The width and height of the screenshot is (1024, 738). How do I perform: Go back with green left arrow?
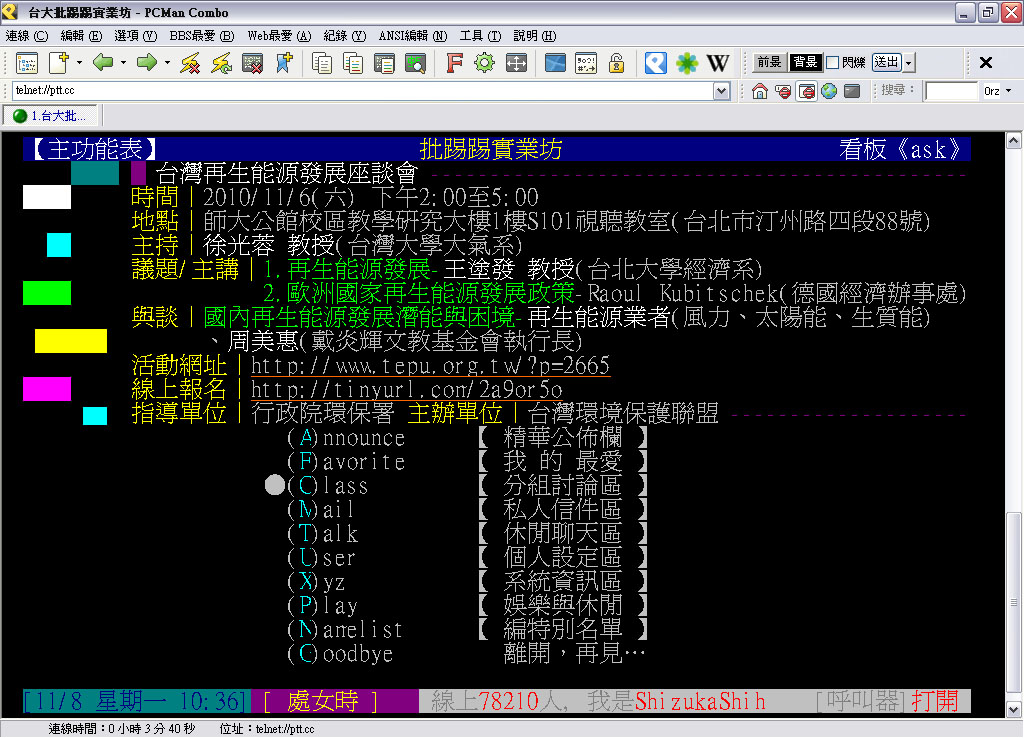[103, 63]
